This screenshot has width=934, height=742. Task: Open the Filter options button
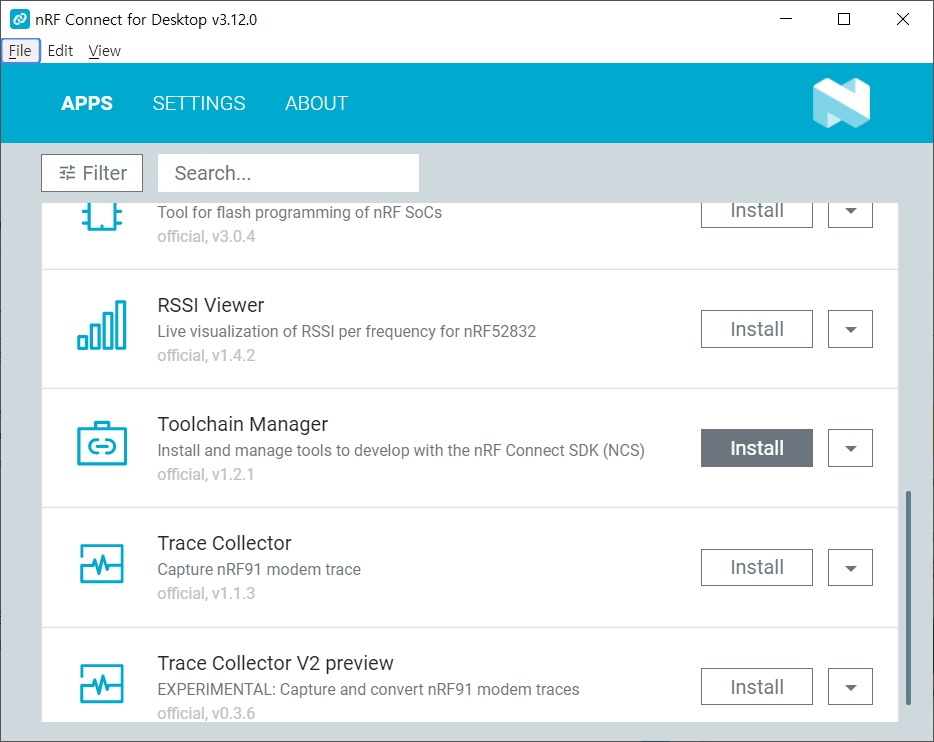pos(92,173)
